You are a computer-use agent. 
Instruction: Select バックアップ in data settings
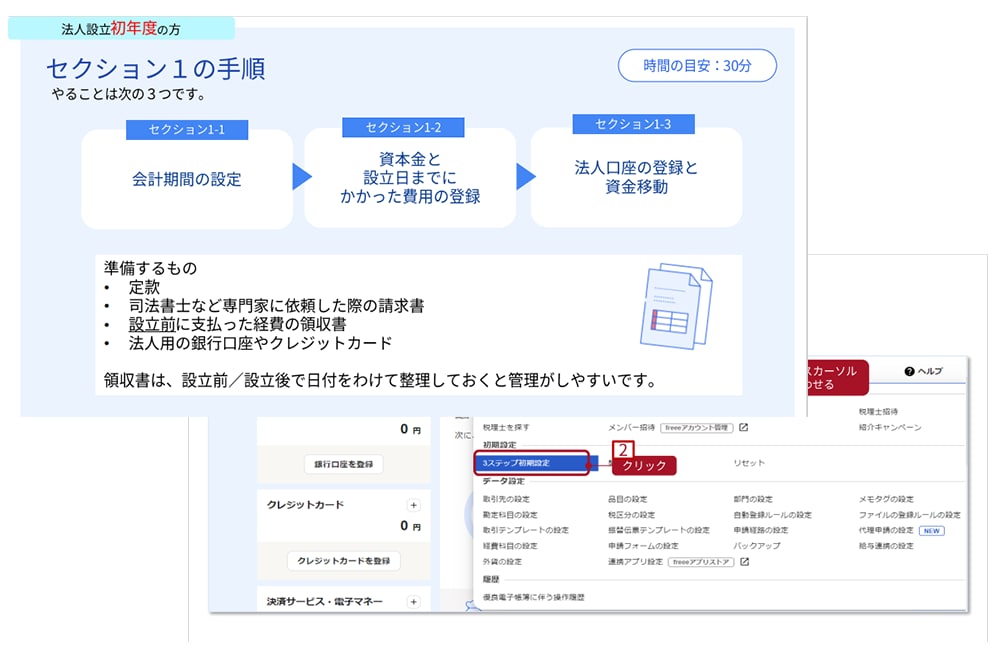coord(756,546)
